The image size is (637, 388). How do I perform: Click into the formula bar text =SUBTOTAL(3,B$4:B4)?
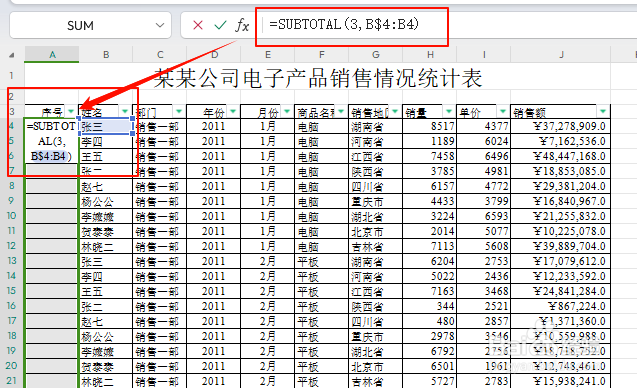tap(344, 24)
